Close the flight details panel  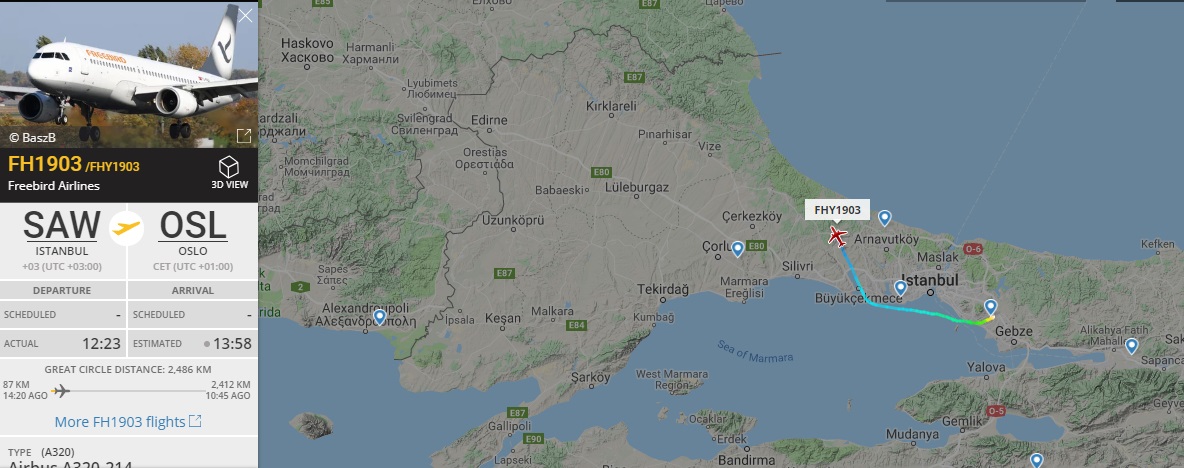(245, 15)
